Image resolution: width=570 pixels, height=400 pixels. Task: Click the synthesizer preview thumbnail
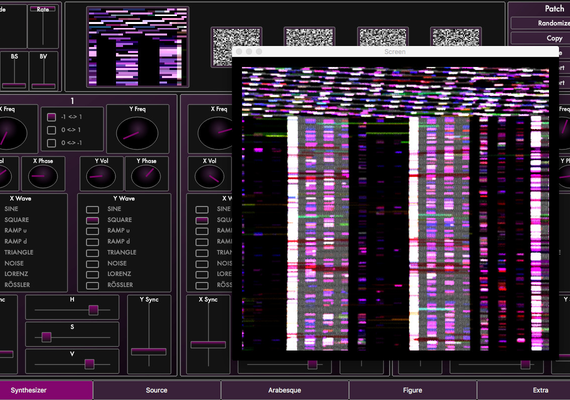point(137,47)
